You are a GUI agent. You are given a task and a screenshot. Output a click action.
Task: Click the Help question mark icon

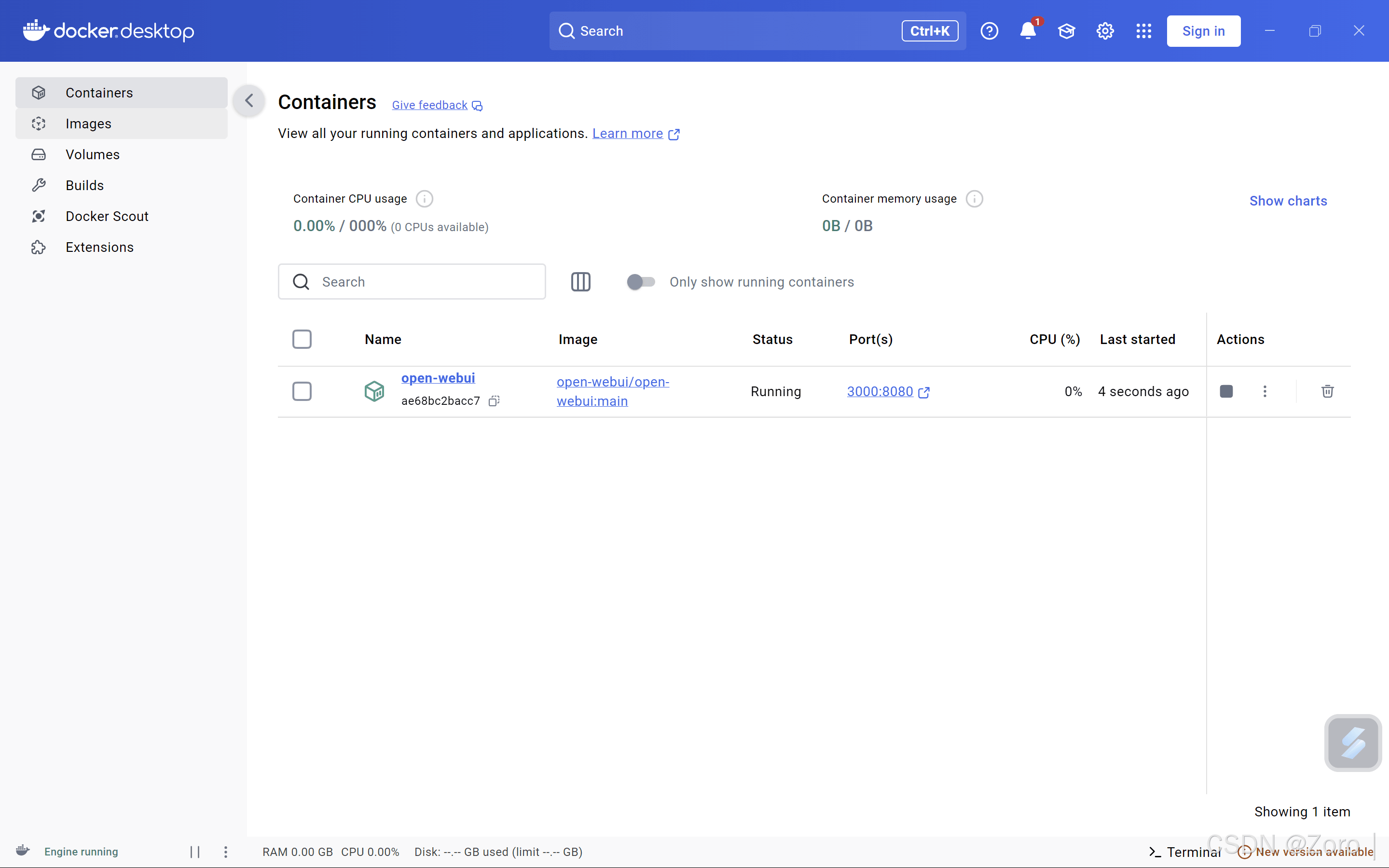990,31
